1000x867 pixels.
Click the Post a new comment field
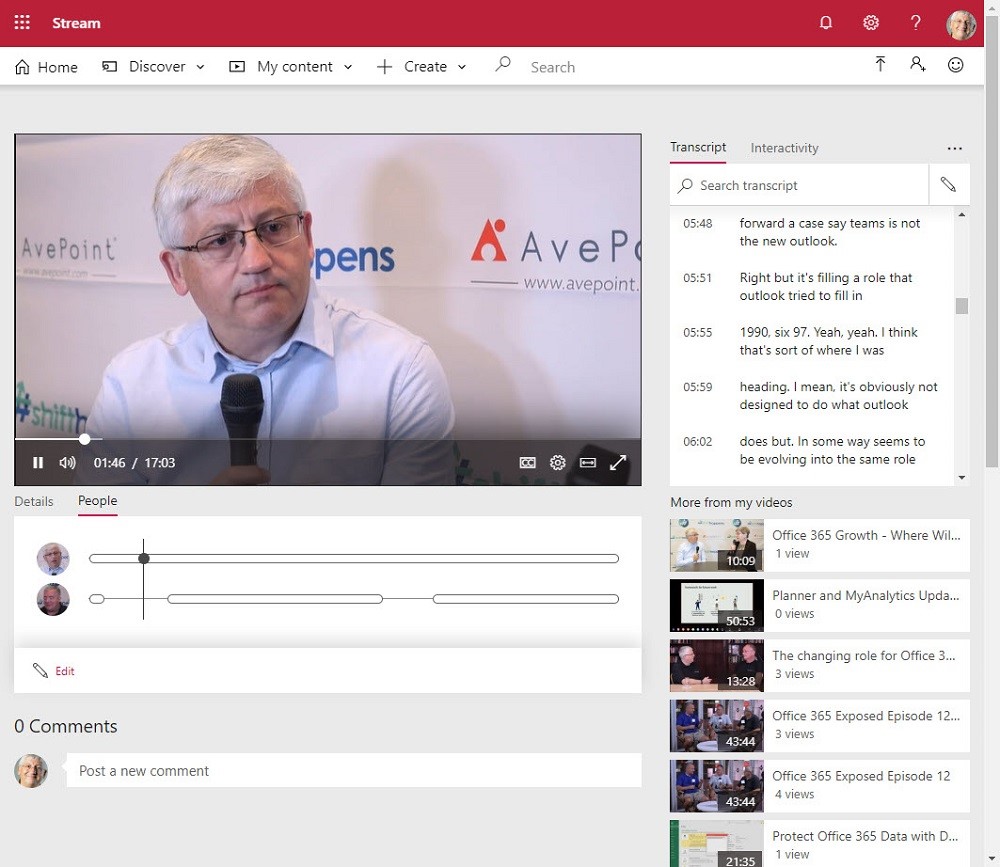pyautogui.click(x=353, y=771)
